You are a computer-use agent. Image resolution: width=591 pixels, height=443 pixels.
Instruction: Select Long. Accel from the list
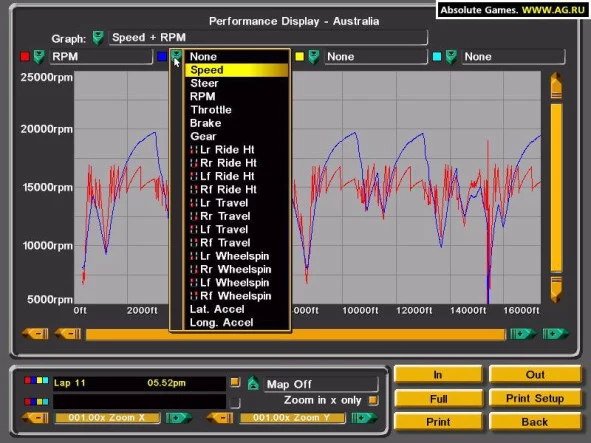[x=237, y=322]
